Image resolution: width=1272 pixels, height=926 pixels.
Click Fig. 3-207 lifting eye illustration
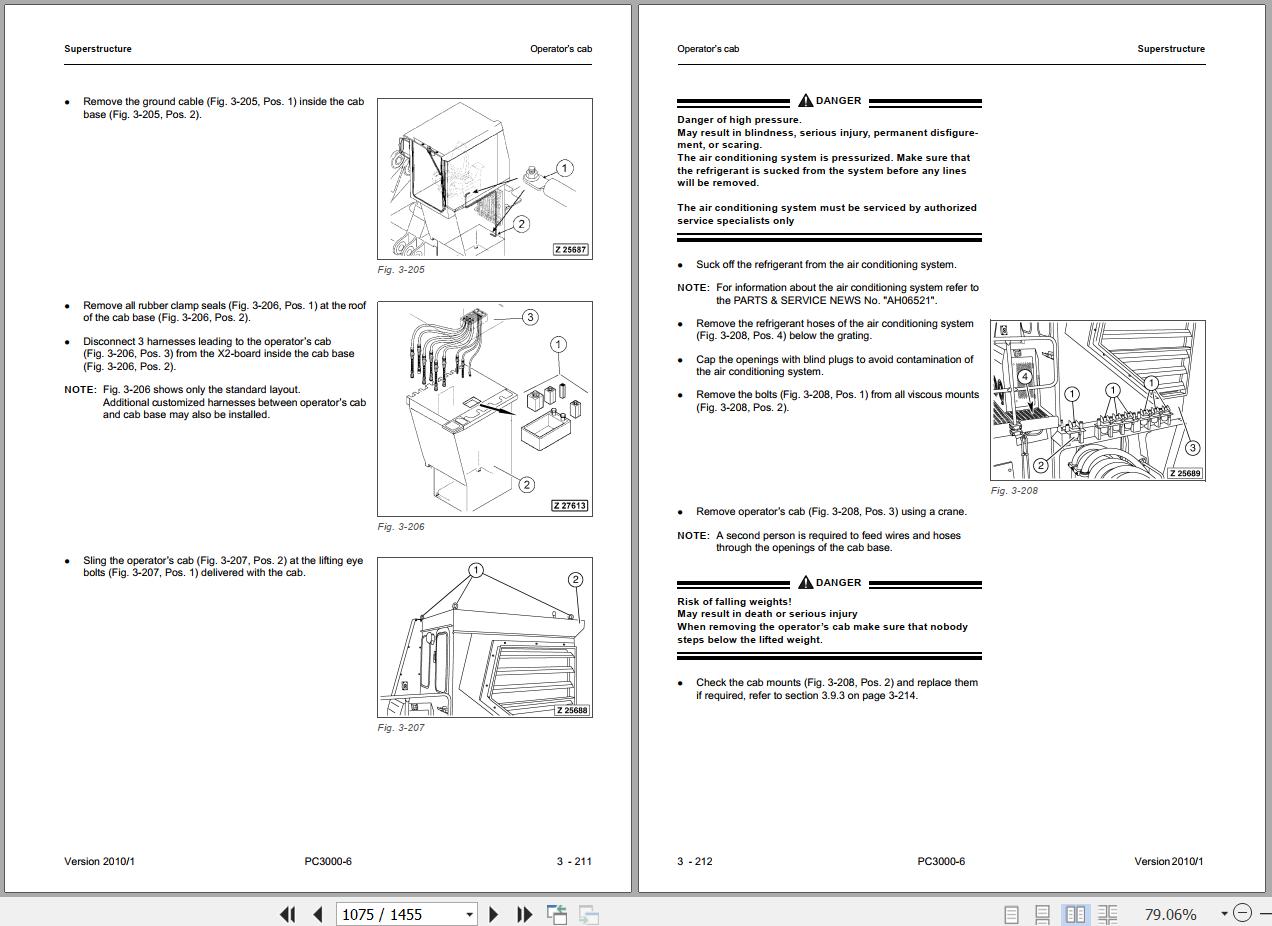click(485, 637)
